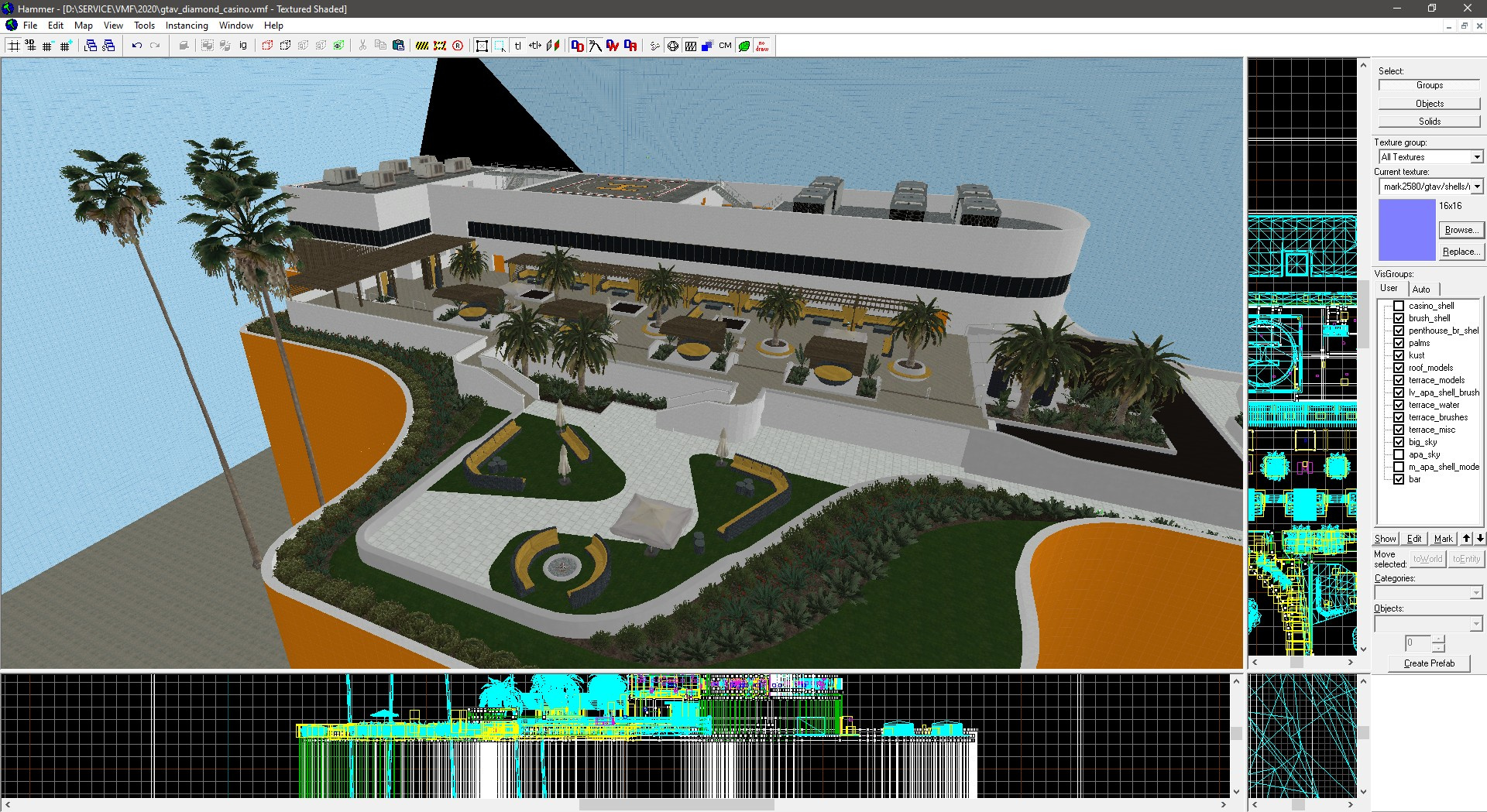Toggle the red 'no draw' toolbar icon
The image size is (1487, 812).
(762, 46)
